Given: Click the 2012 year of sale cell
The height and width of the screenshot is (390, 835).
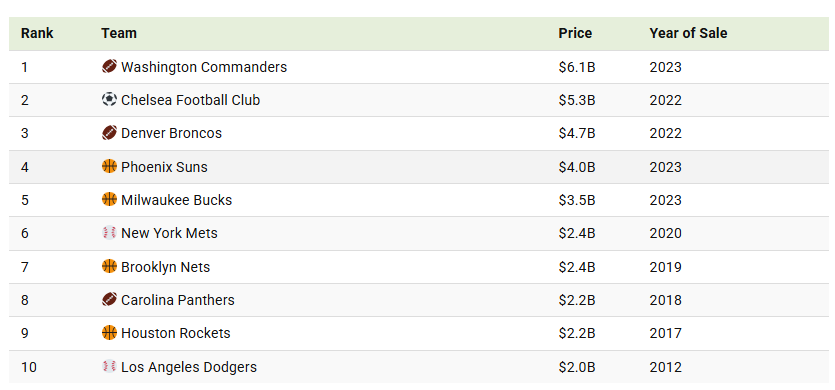Looking at the screenshot, I should (666, 367).
